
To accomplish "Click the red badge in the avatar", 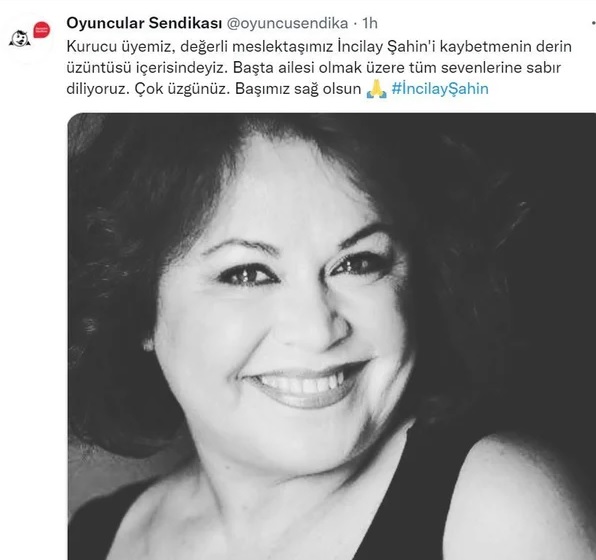I will click(41, 30).
